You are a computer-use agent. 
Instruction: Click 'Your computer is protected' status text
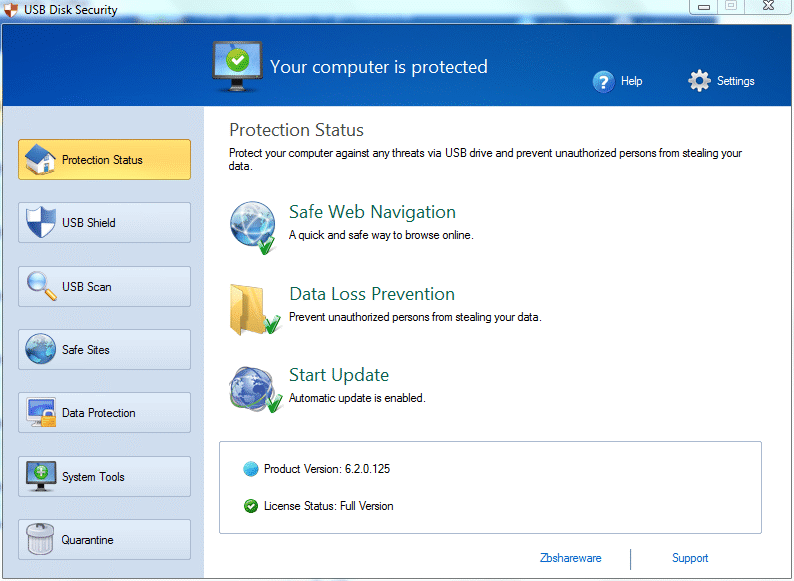click(x=379, y=66)
